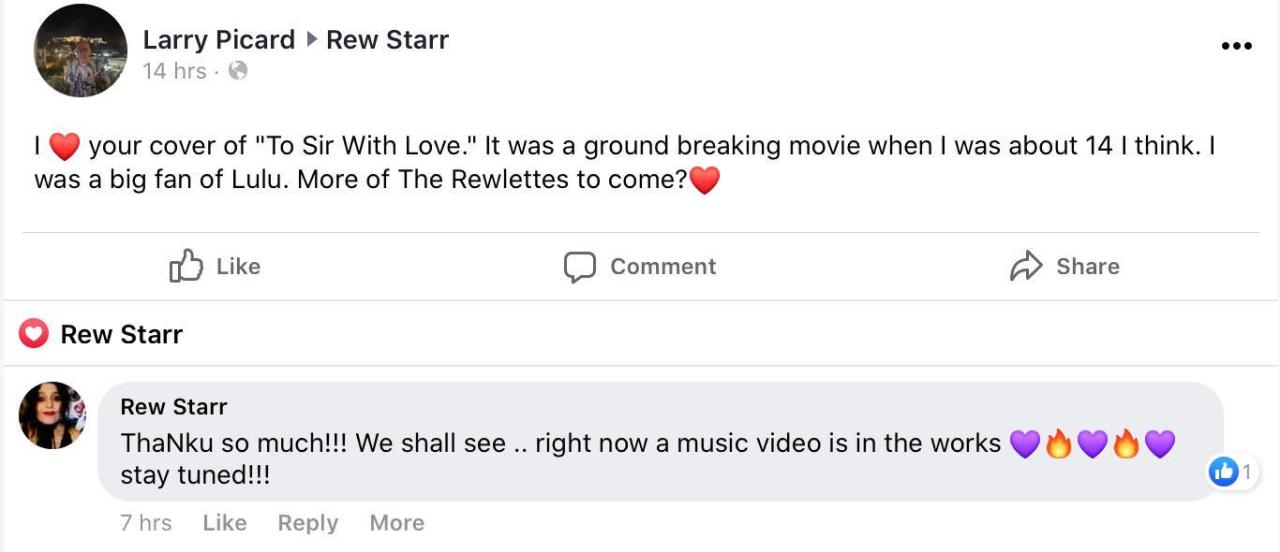Click the thumbs-up Like icon on post
The width and height of the screenshot is (1280, 552).
point(186,266)
